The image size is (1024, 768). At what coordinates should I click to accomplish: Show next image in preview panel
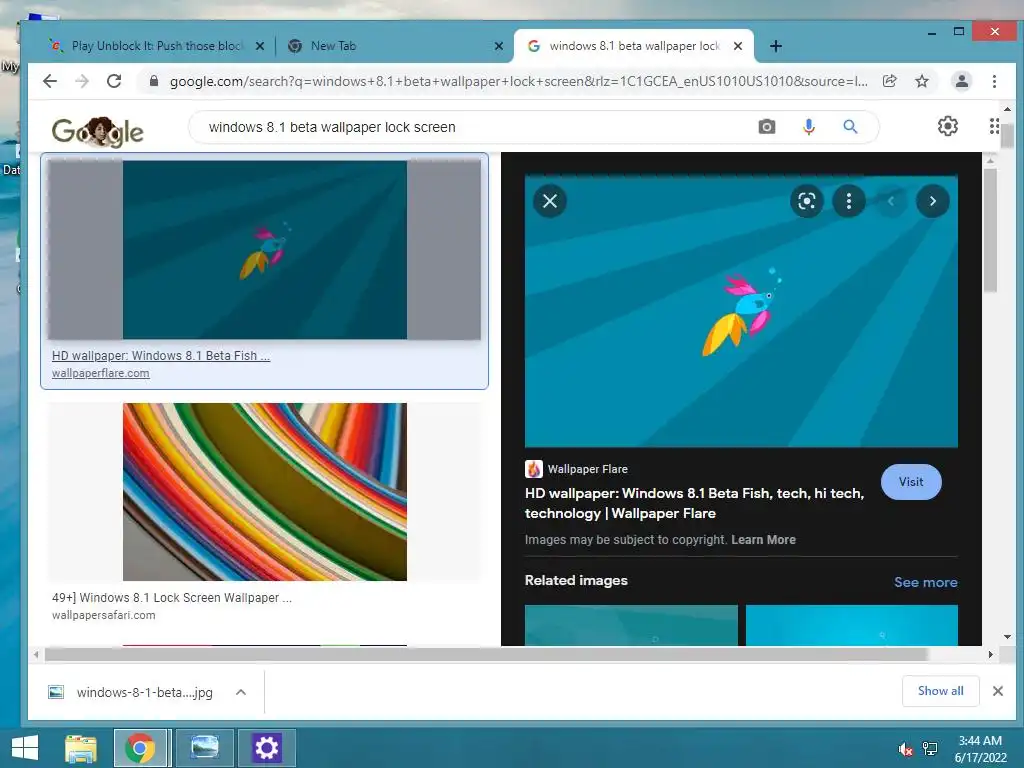pos(933,201)
